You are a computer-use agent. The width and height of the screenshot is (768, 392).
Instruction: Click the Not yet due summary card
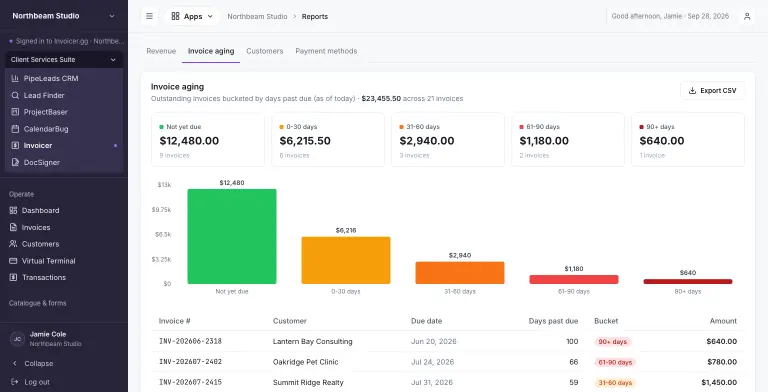pyautogui.click(x=208, y=140)
